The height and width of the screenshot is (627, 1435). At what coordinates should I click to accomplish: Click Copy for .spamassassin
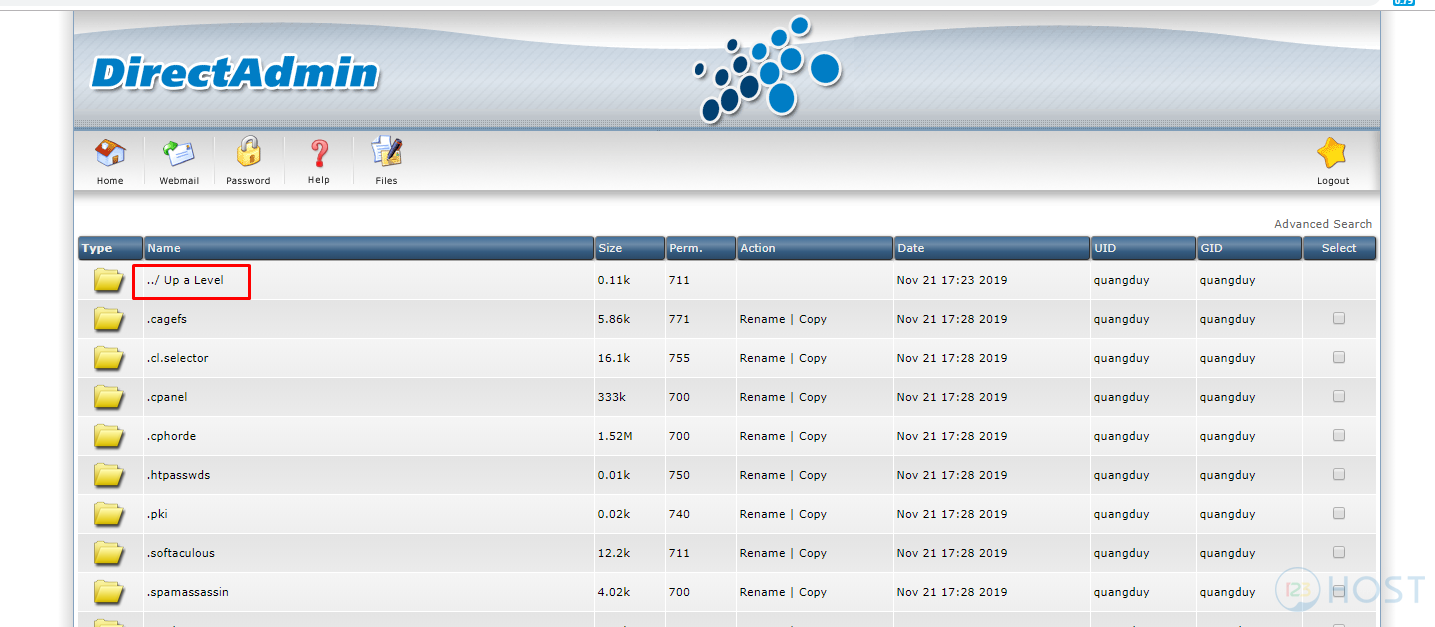tap(813, 593)
